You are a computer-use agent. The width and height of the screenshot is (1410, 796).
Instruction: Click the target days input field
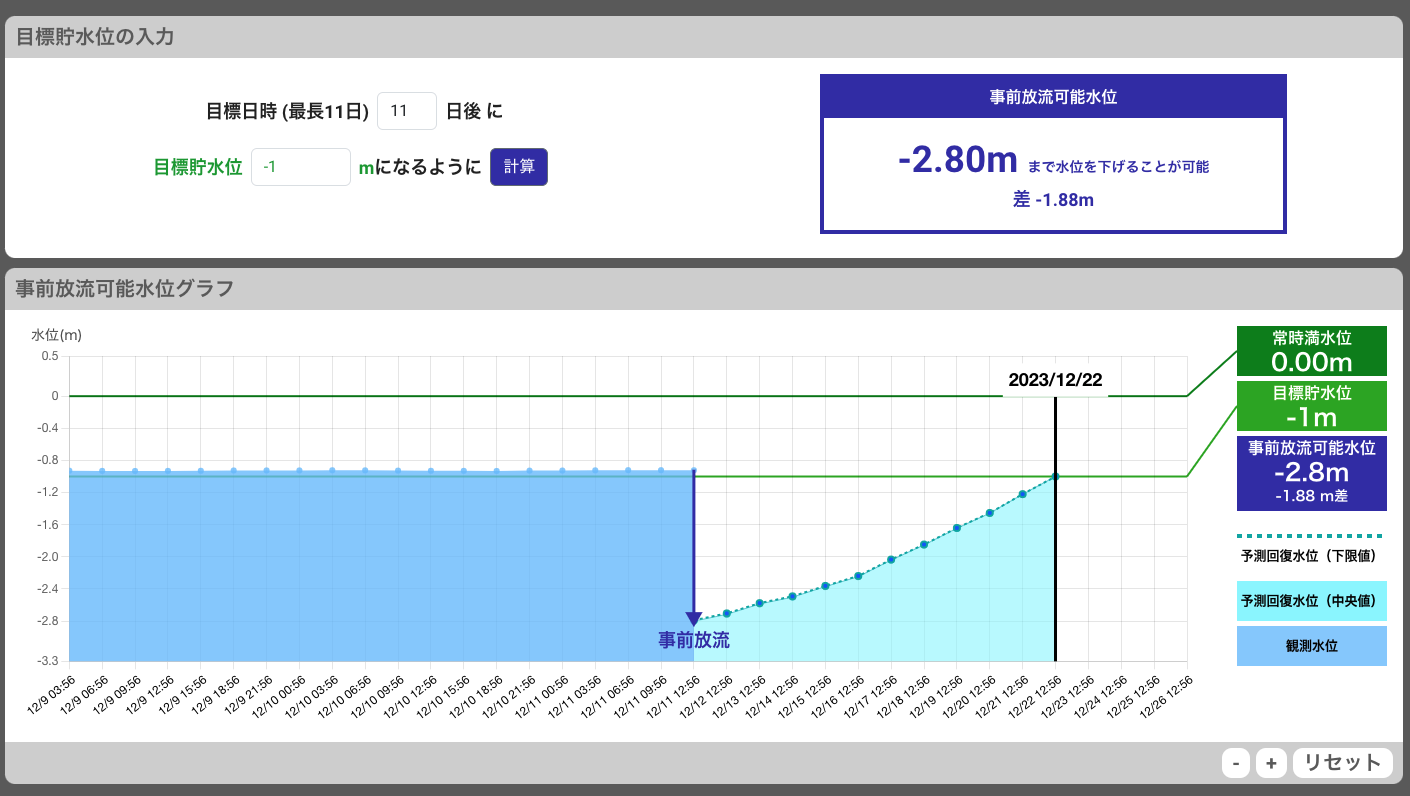pos(406,111)
